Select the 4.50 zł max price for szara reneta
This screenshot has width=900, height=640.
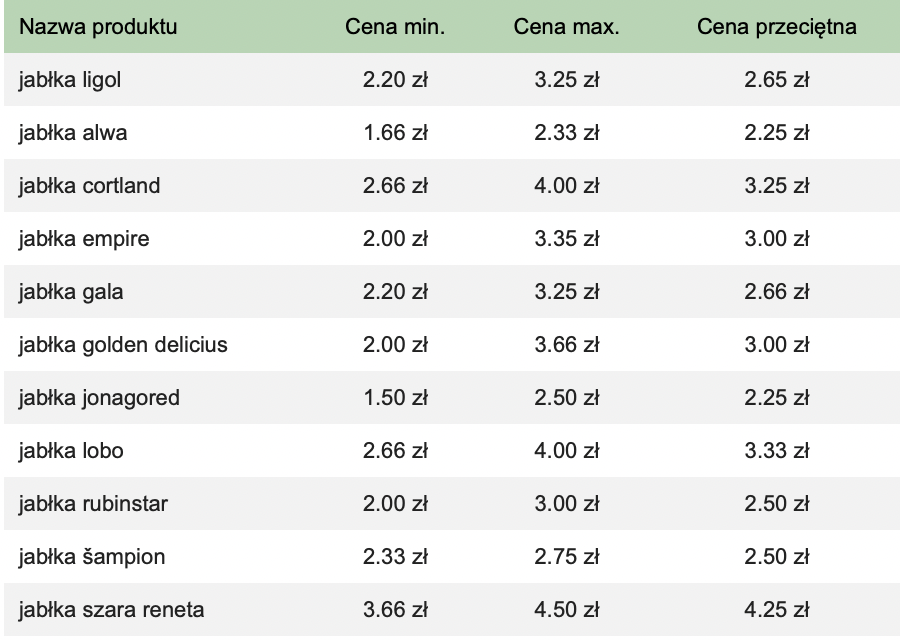pos(567,610)
